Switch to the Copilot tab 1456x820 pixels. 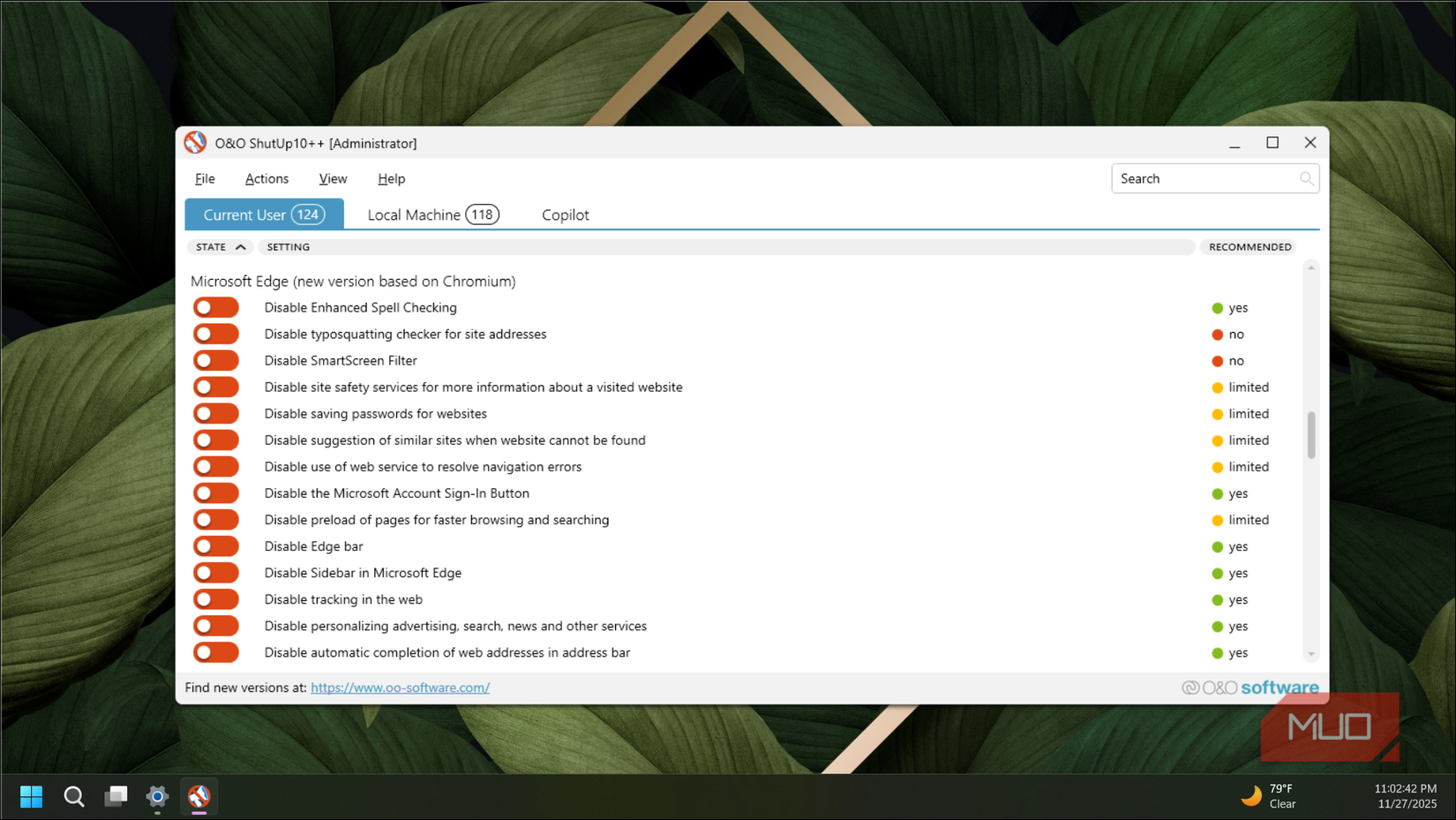point(566,214)
